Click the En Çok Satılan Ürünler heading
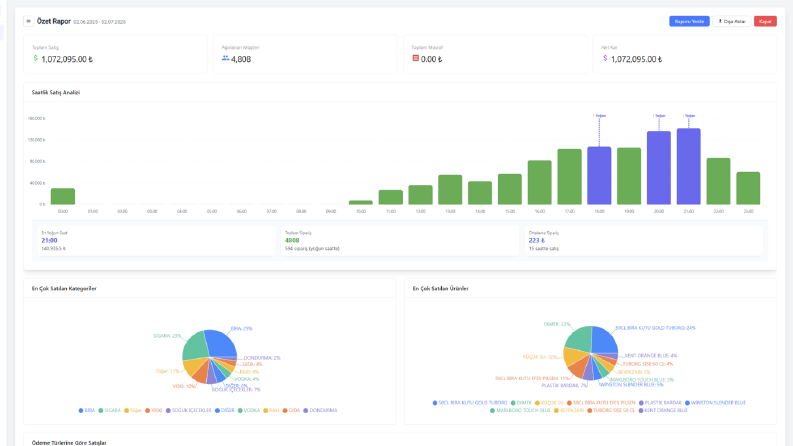Image resolution: width=793 pixels, height=446 pixels. [440, 288]
